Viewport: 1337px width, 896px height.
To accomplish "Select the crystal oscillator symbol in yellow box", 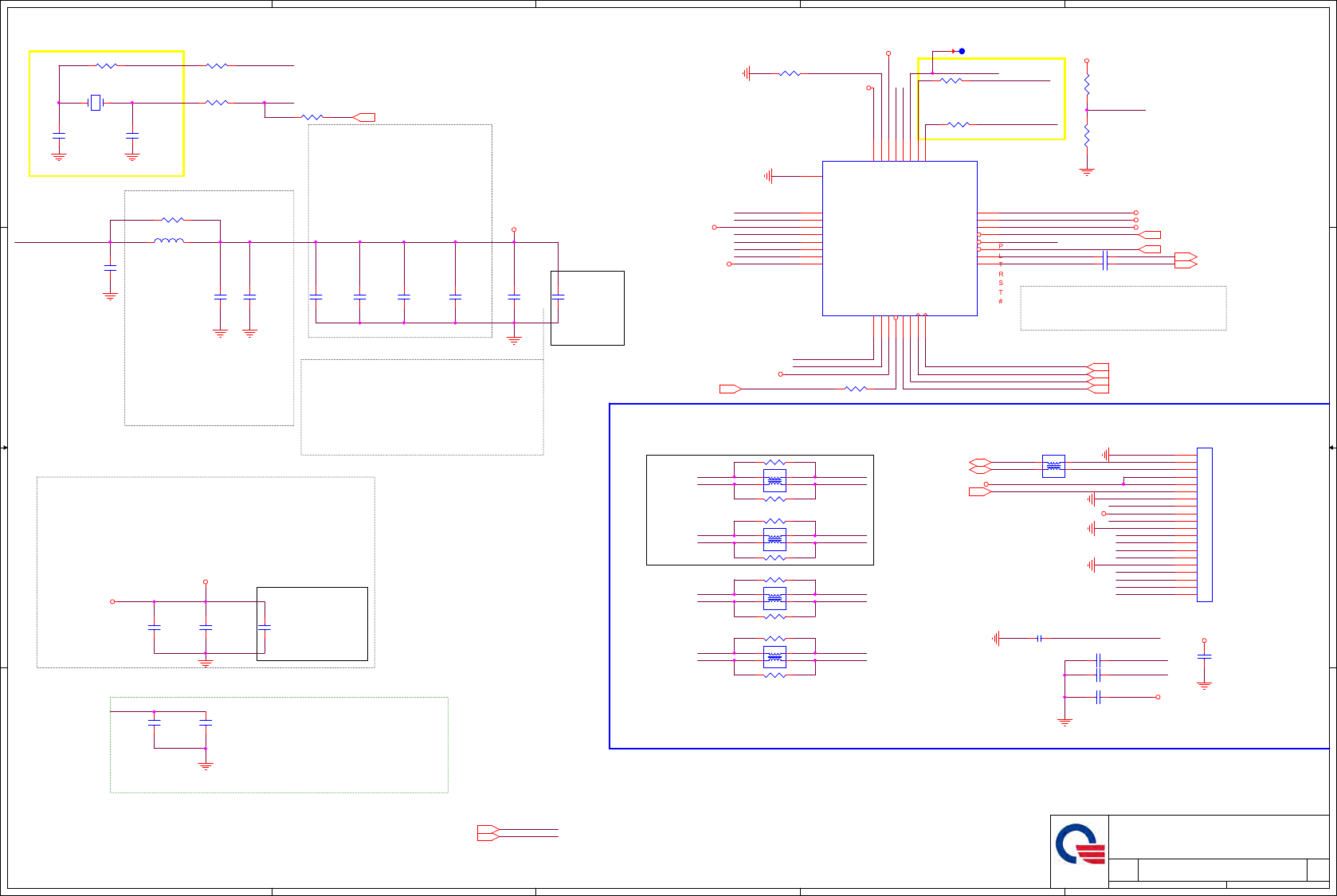I will pos(96,103).
